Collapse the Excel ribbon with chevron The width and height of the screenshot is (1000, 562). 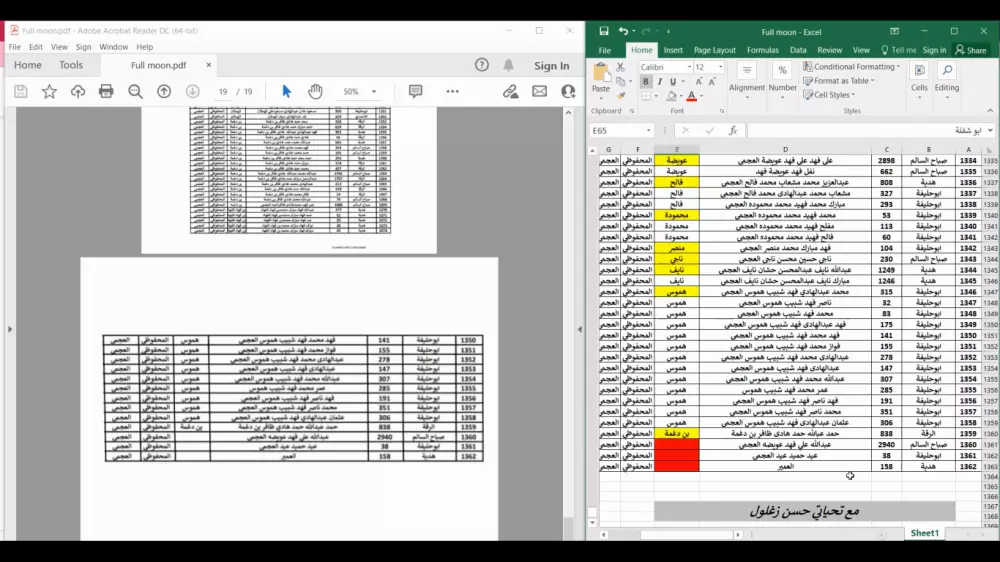coord(990,111)
